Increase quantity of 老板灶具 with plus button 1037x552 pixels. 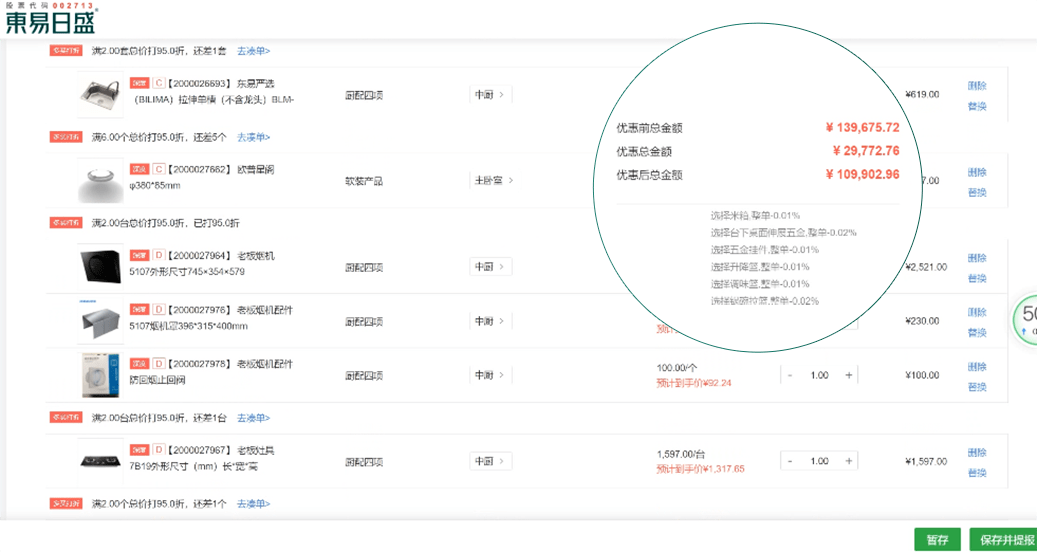849,461
